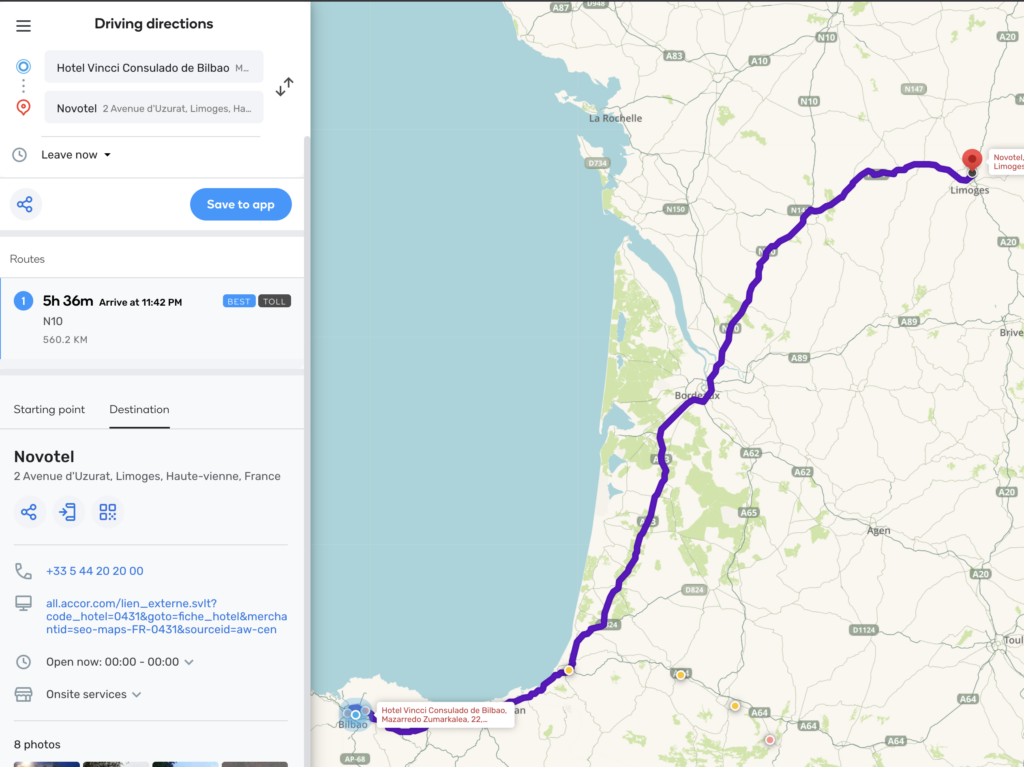Click the Save to app button
The height and width of the screenshot is (767, 1024).
[x=240, y=204]
